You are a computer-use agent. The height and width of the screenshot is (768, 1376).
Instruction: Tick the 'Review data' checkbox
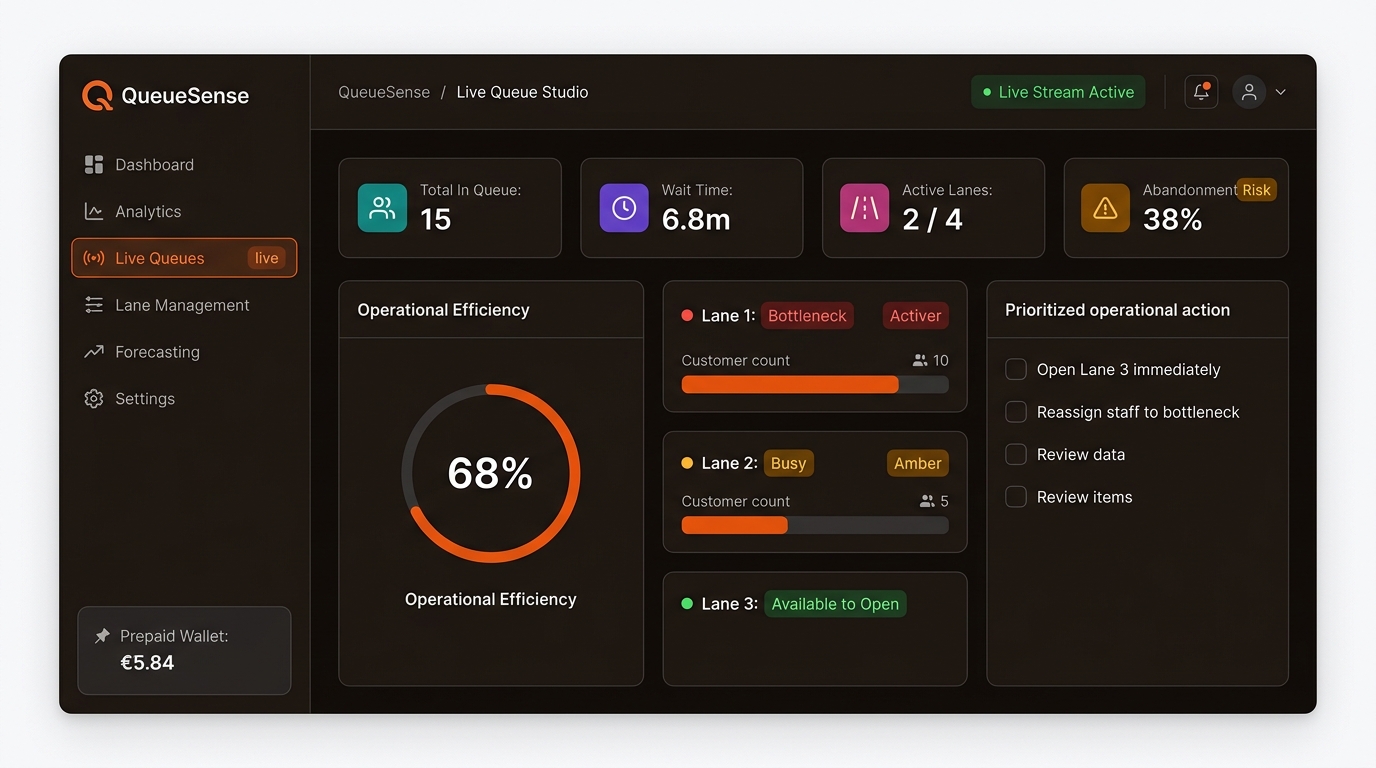(1016, 454)
